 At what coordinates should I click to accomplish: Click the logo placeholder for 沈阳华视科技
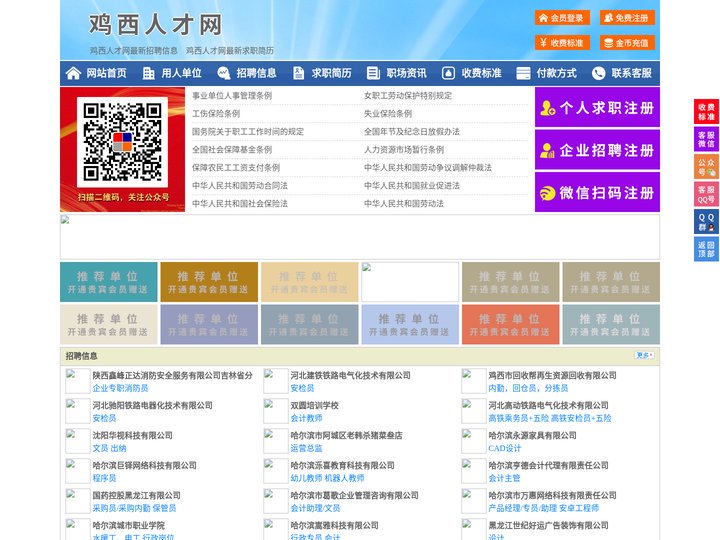point(78,441)
